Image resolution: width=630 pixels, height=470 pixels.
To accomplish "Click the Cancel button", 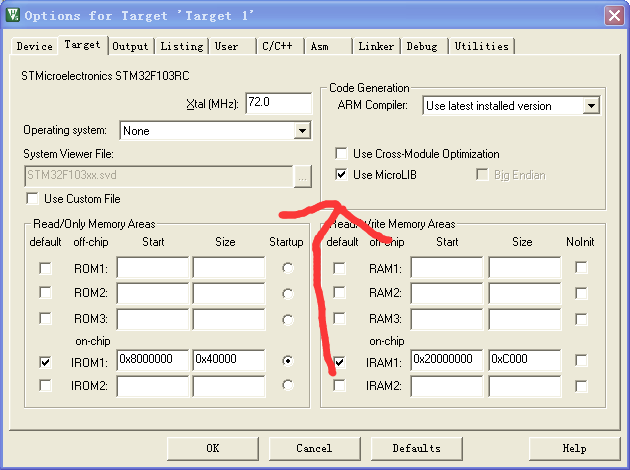I will click(315, 449).
